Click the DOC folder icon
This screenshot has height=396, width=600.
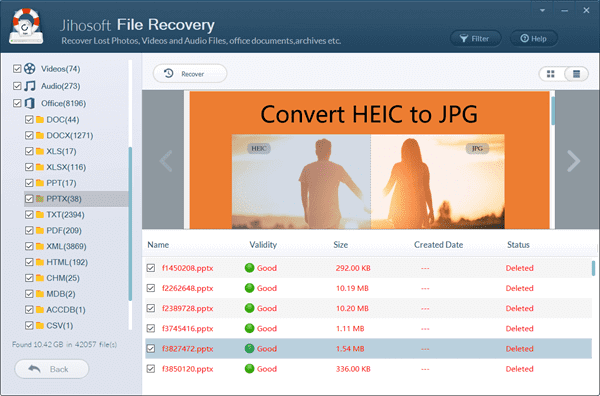[x=40, y=120]
